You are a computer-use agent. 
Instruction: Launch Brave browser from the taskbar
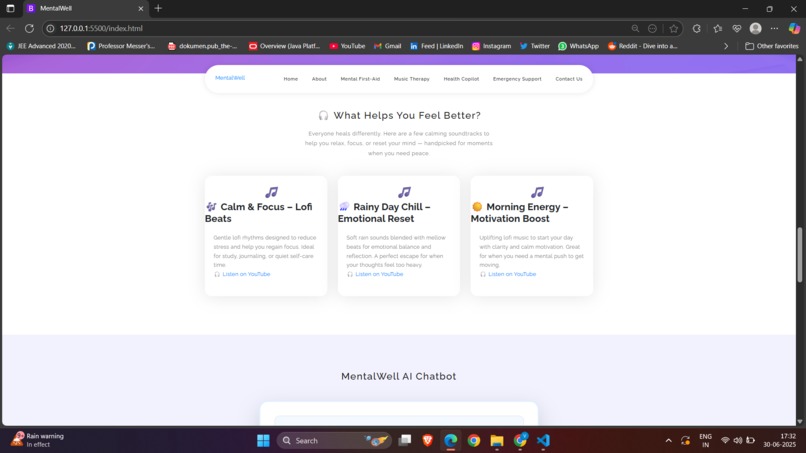tap(427, 440)
